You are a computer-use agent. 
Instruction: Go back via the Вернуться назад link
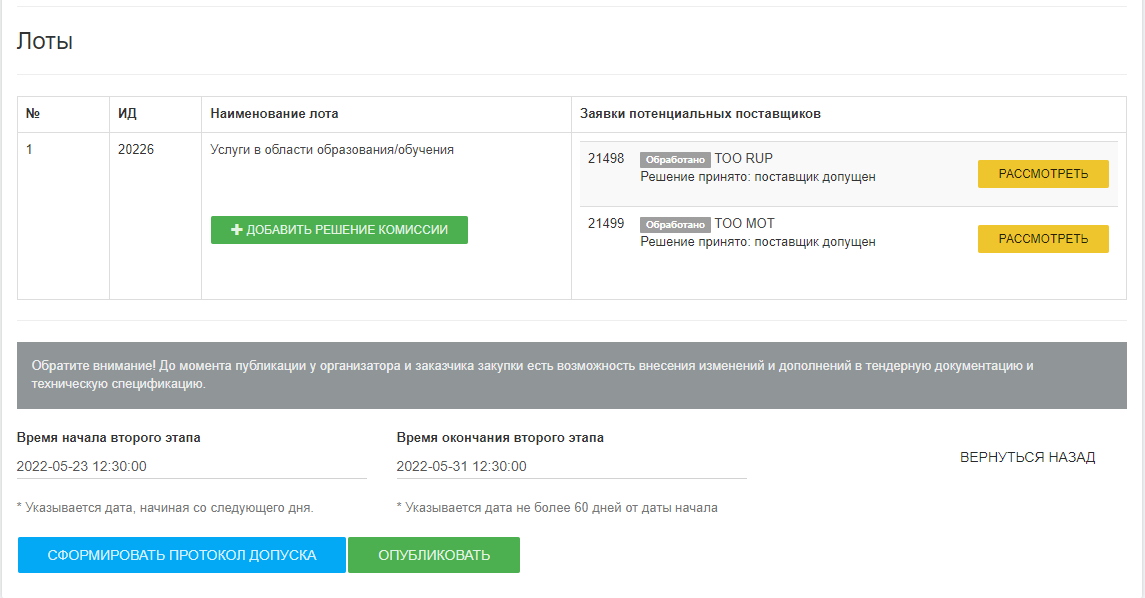1027,457
